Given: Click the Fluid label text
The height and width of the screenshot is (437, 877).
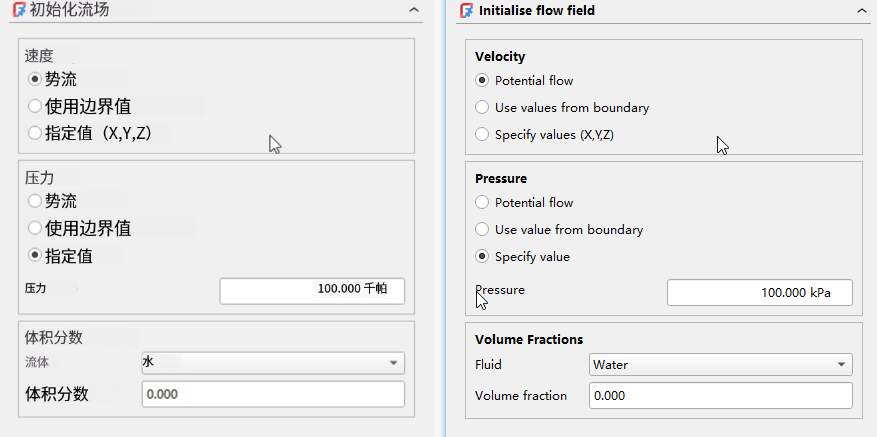Looking at the screenshot, I should coord(488,365).
